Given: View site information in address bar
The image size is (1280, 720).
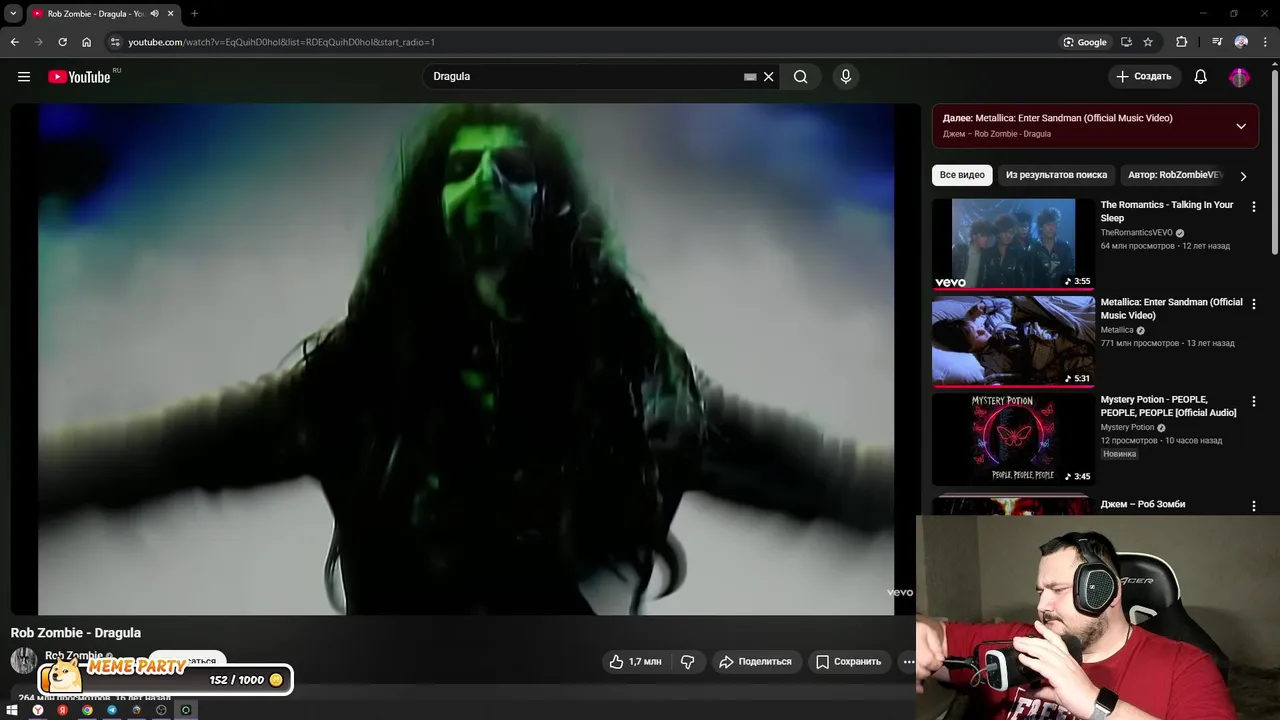Looking at the screenshot, I should coord(115,42).
